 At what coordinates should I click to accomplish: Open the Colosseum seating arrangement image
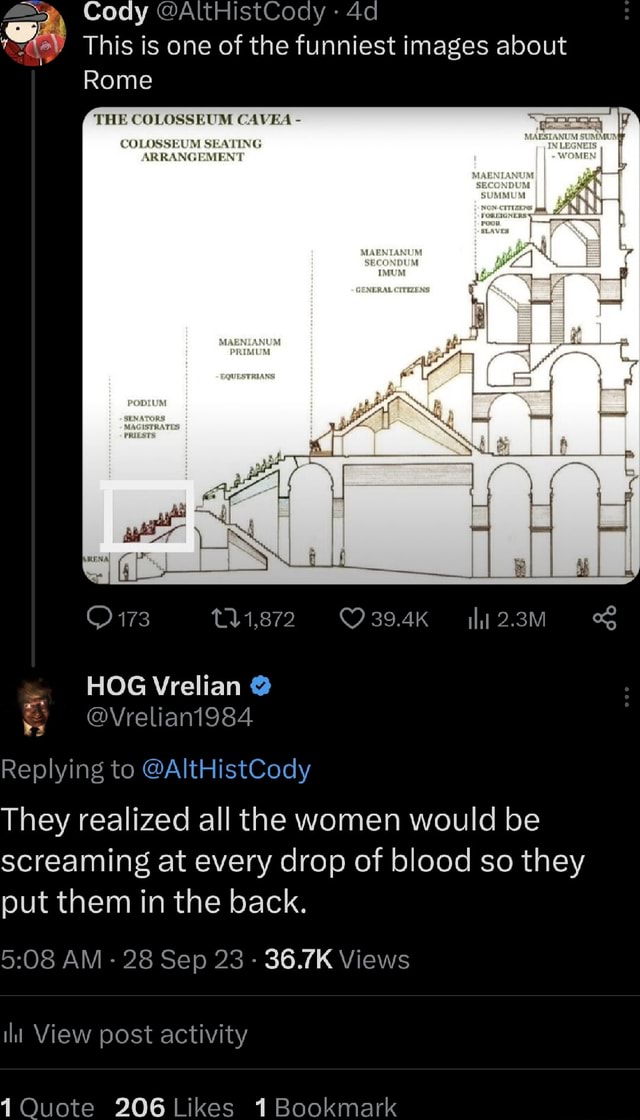point(360,343)
